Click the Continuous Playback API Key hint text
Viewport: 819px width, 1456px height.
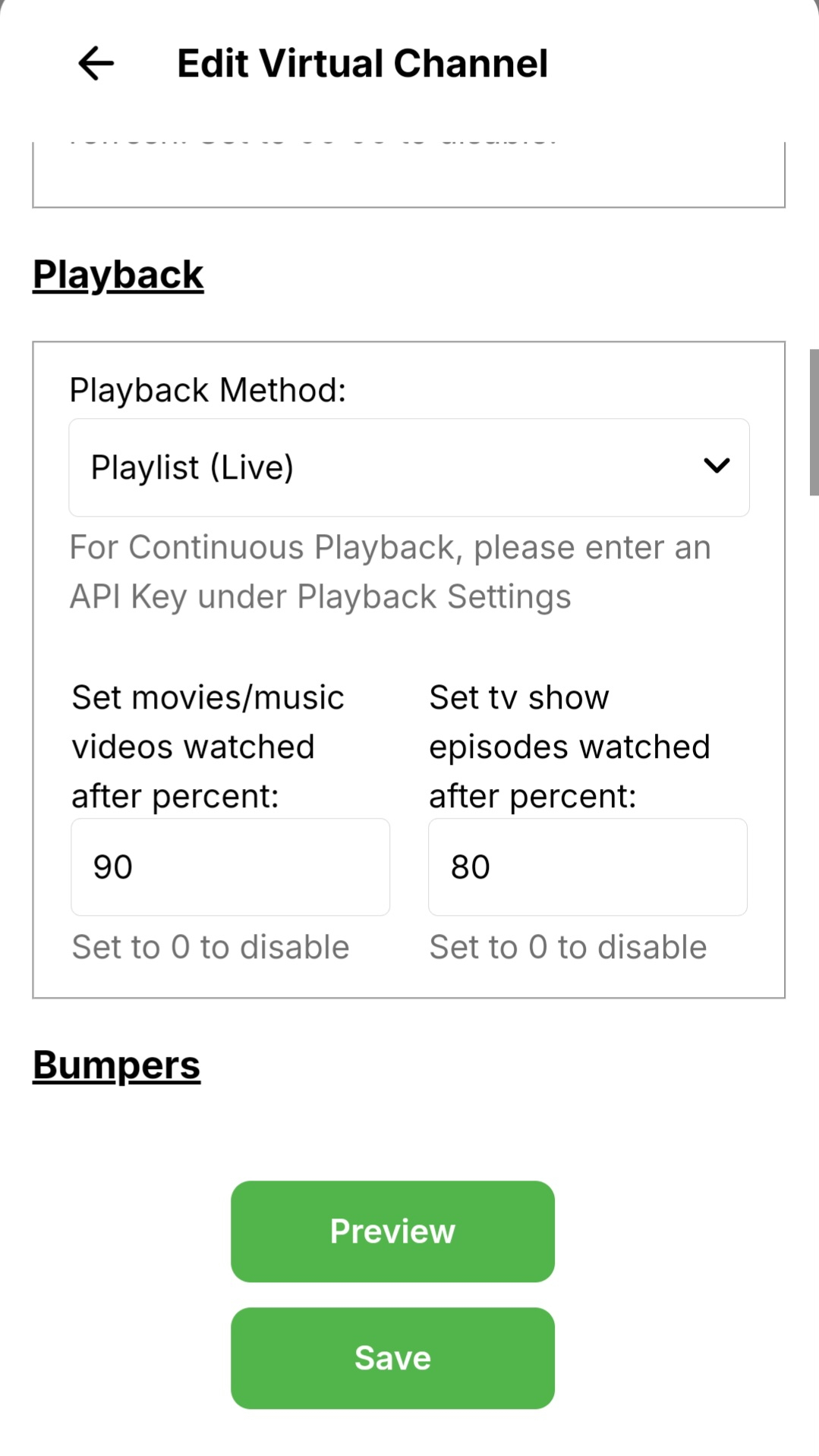390,572
